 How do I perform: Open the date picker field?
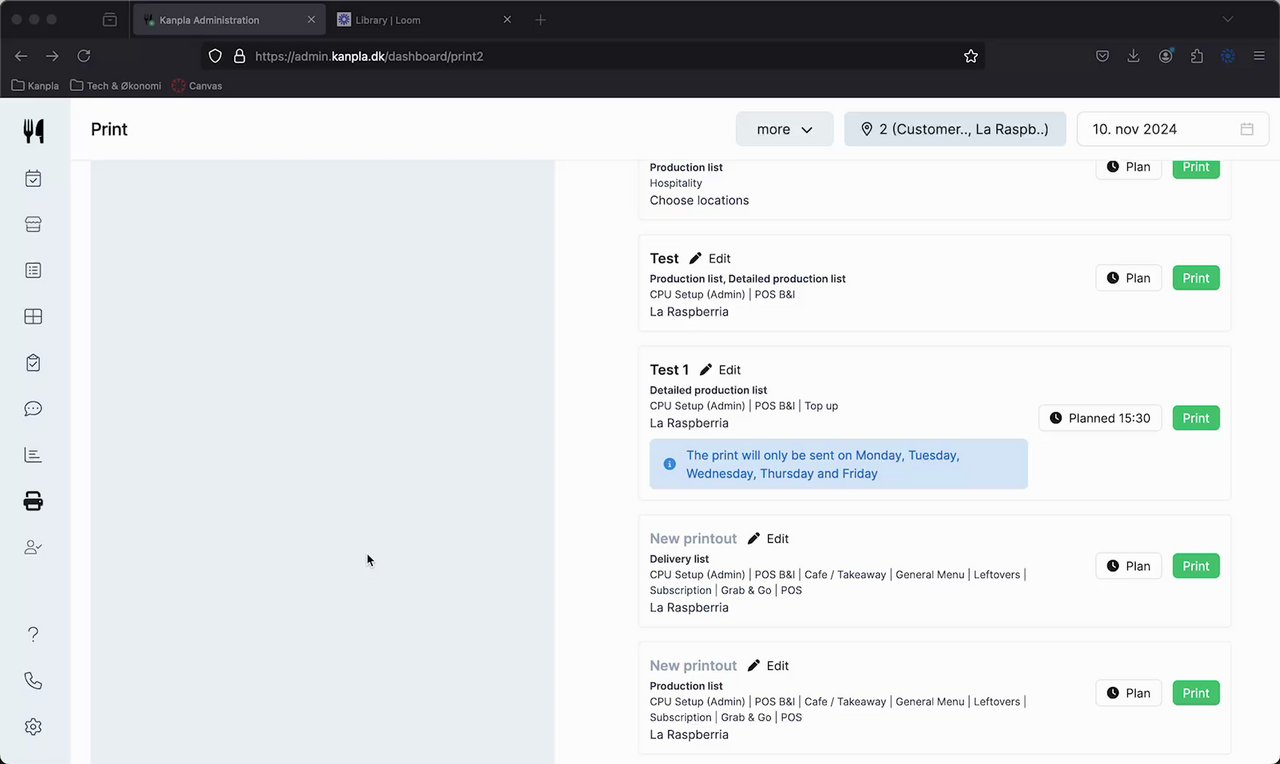tap(1172, 129)
